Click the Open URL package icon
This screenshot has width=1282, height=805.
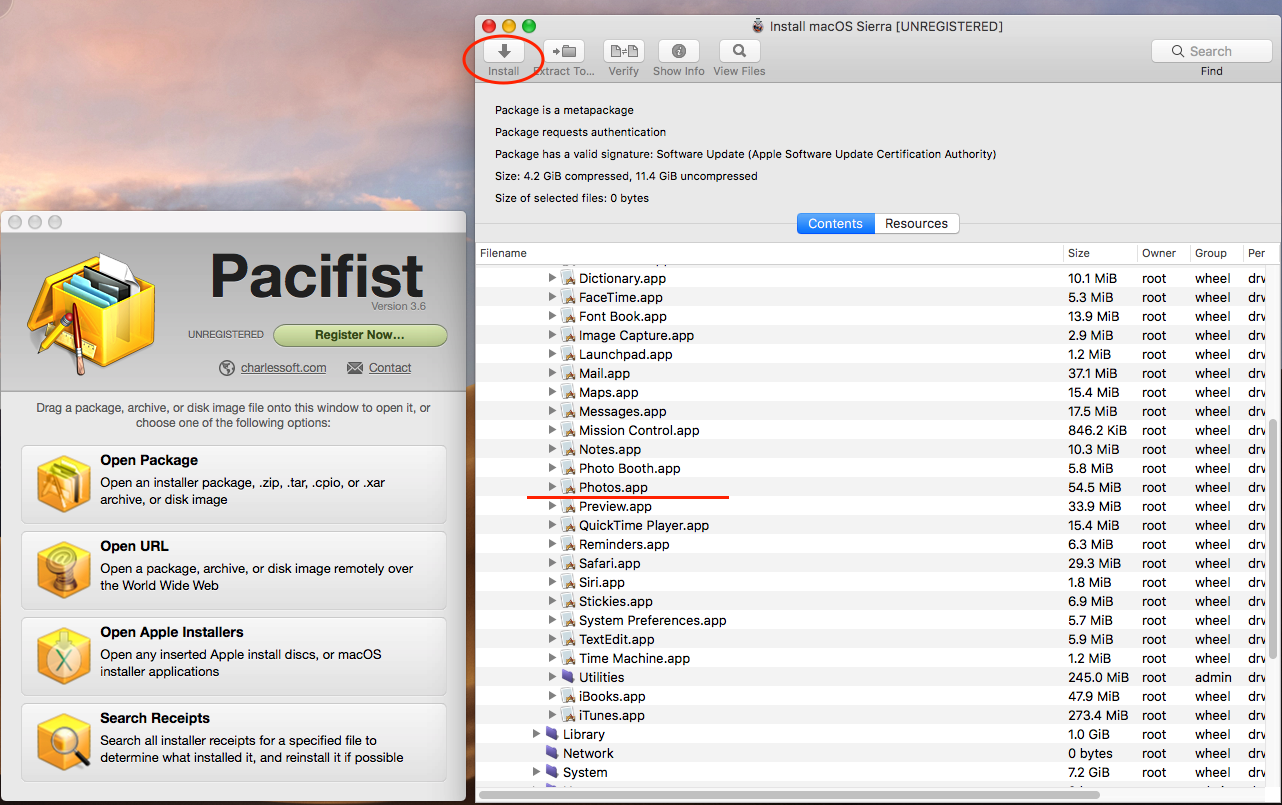coord(64,570)
